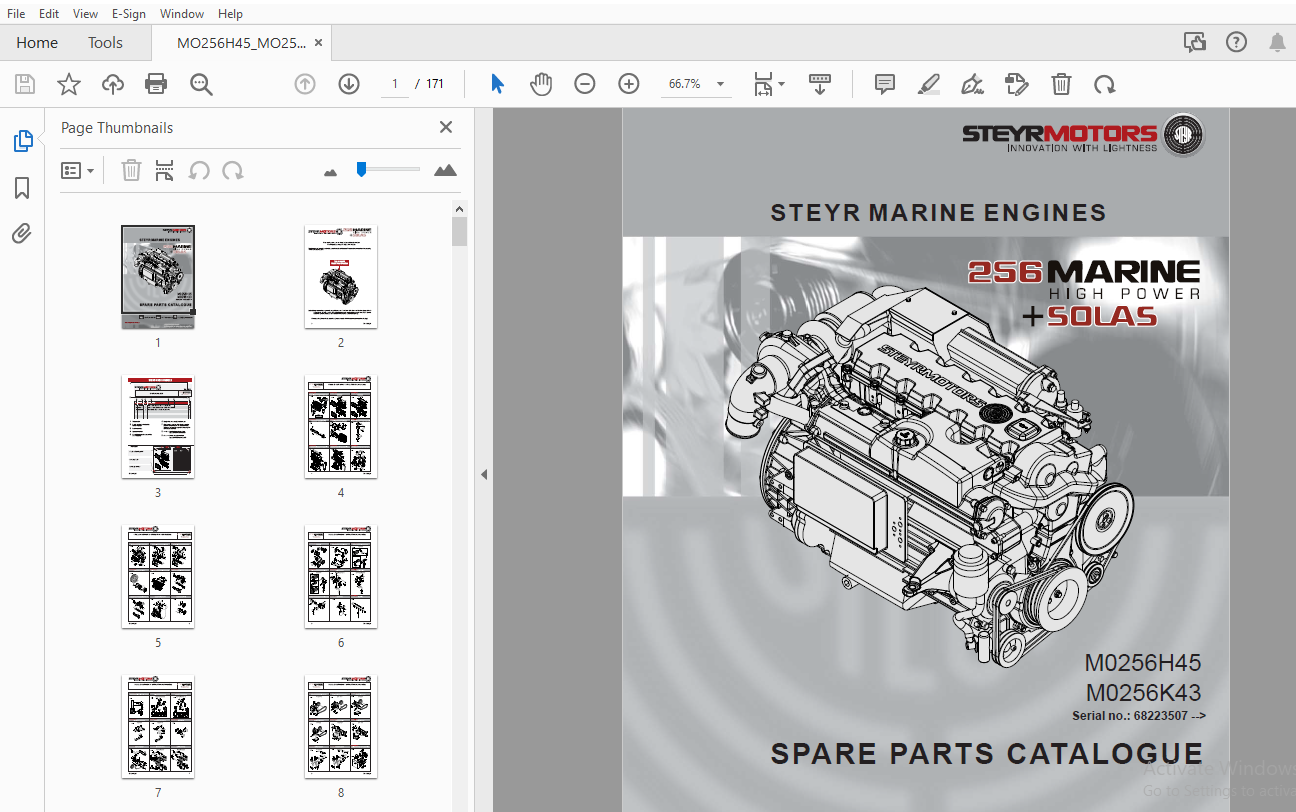Open the find text magnifier
This screenshot has width=1296, height=812.
(201, 84)
